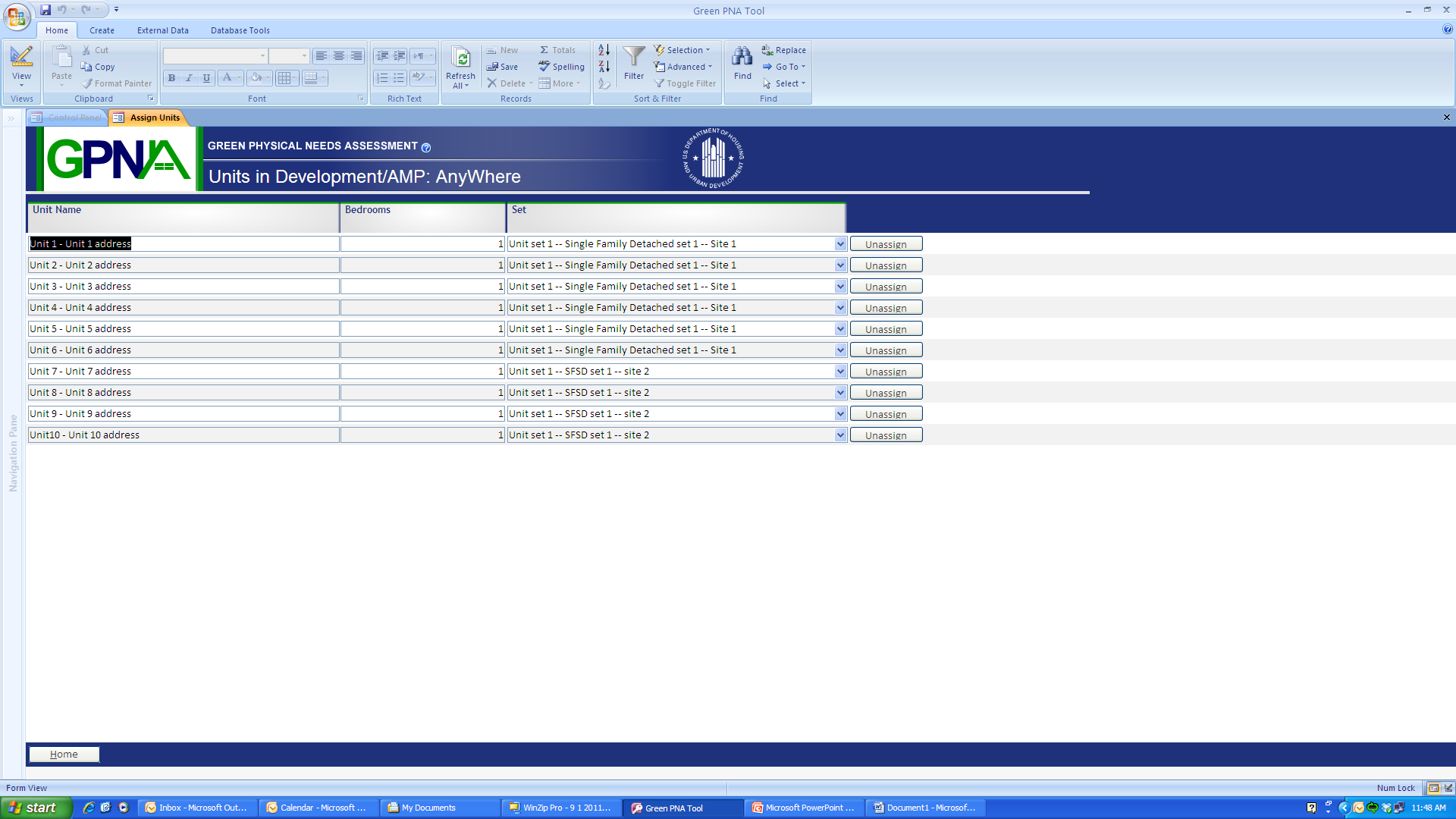Click Unassign button for Unit 3

point(886,287)
